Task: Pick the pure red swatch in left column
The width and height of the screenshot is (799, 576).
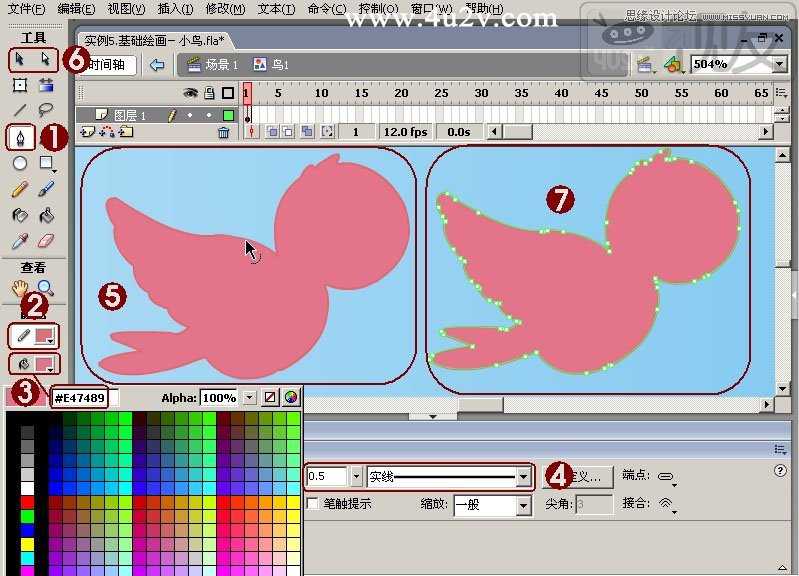Action: pyautogui.click(x=28, y=503)
